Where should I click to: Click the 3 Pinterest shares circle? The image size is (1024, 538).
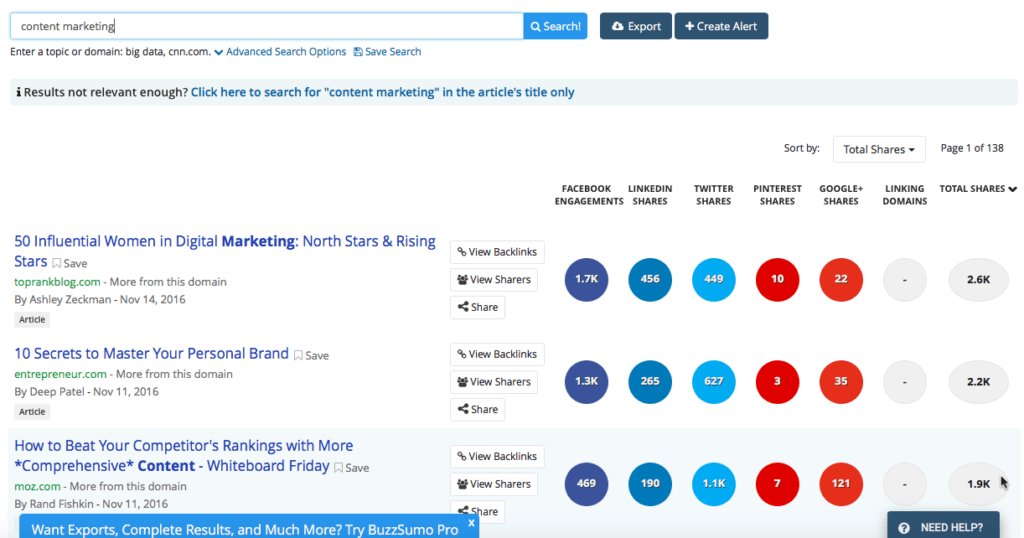click(777, 382)
